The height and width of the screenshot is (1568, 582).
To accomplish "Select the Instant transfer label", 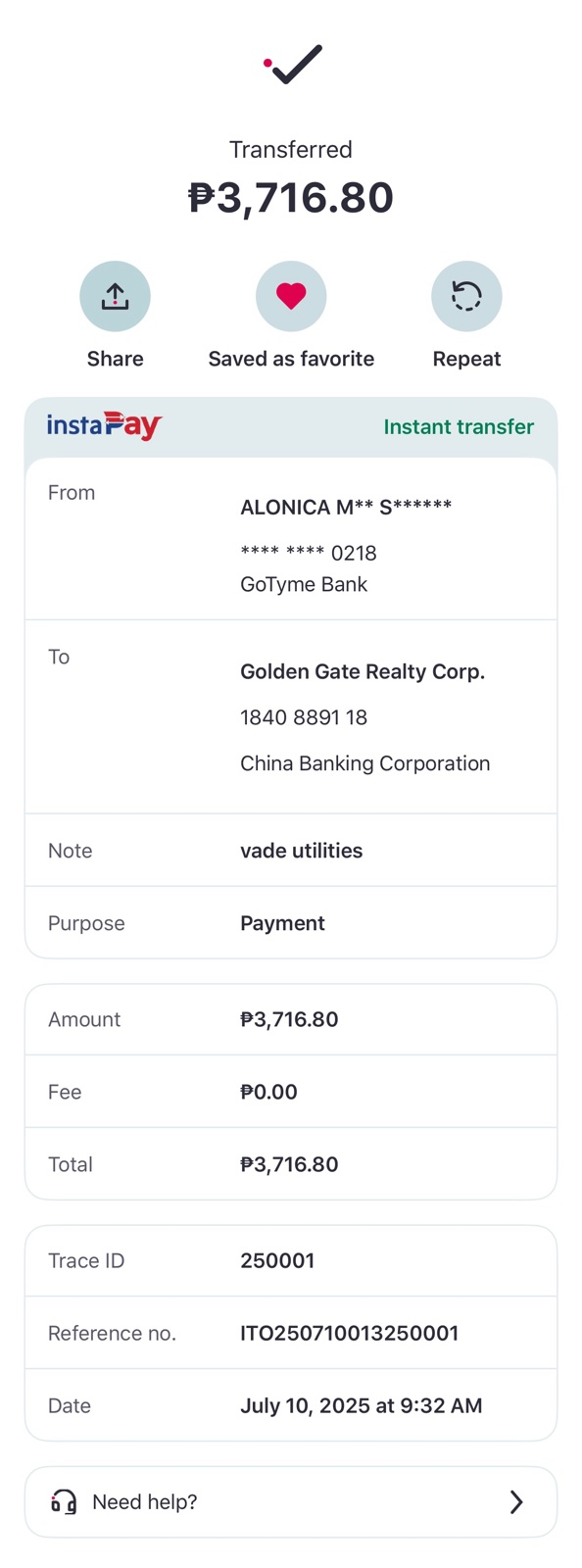I will pyautogui.click(x=459, y=426).
